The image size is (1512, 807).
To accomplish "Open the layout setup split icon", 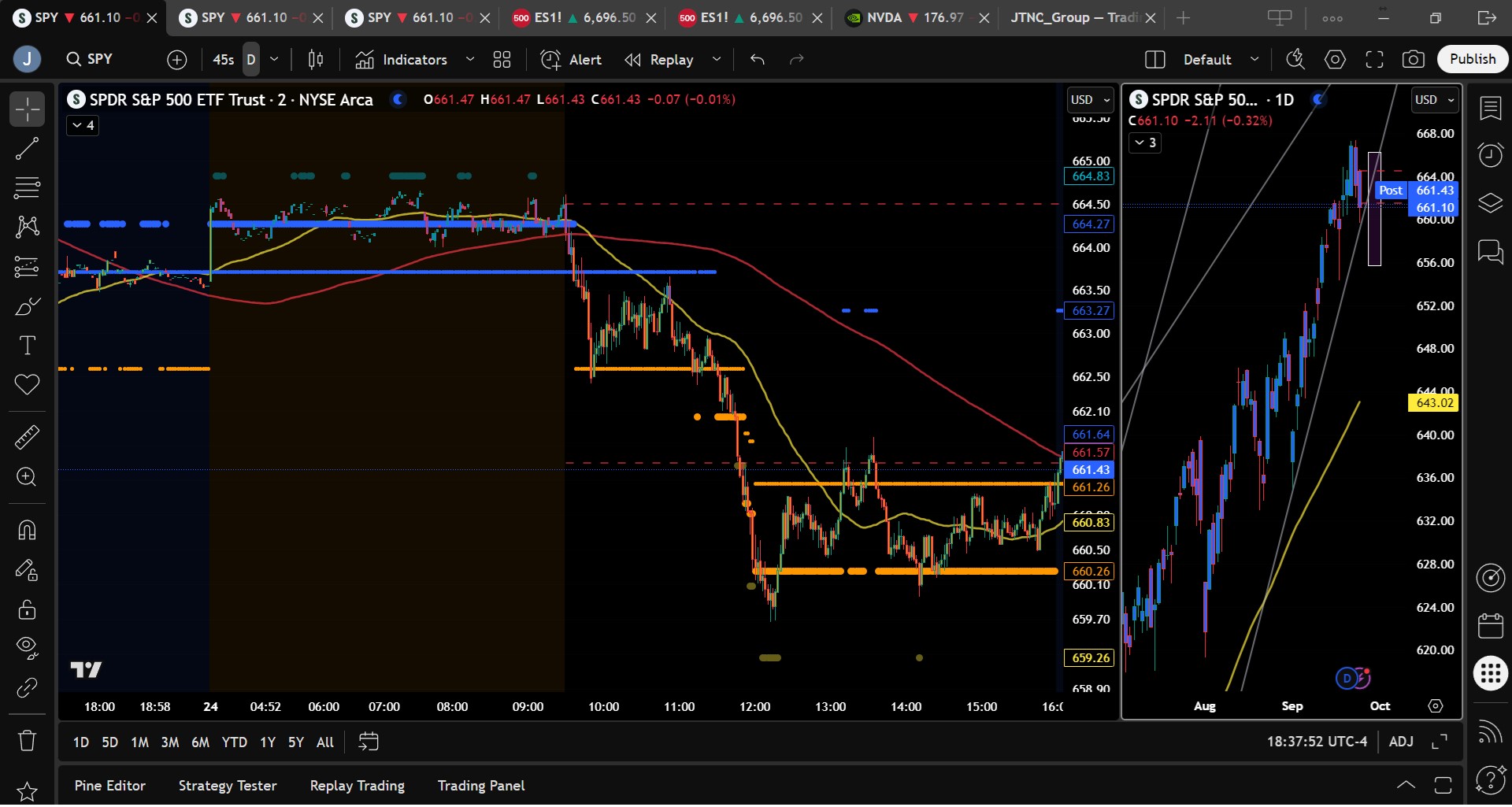I will (1154, 60).
